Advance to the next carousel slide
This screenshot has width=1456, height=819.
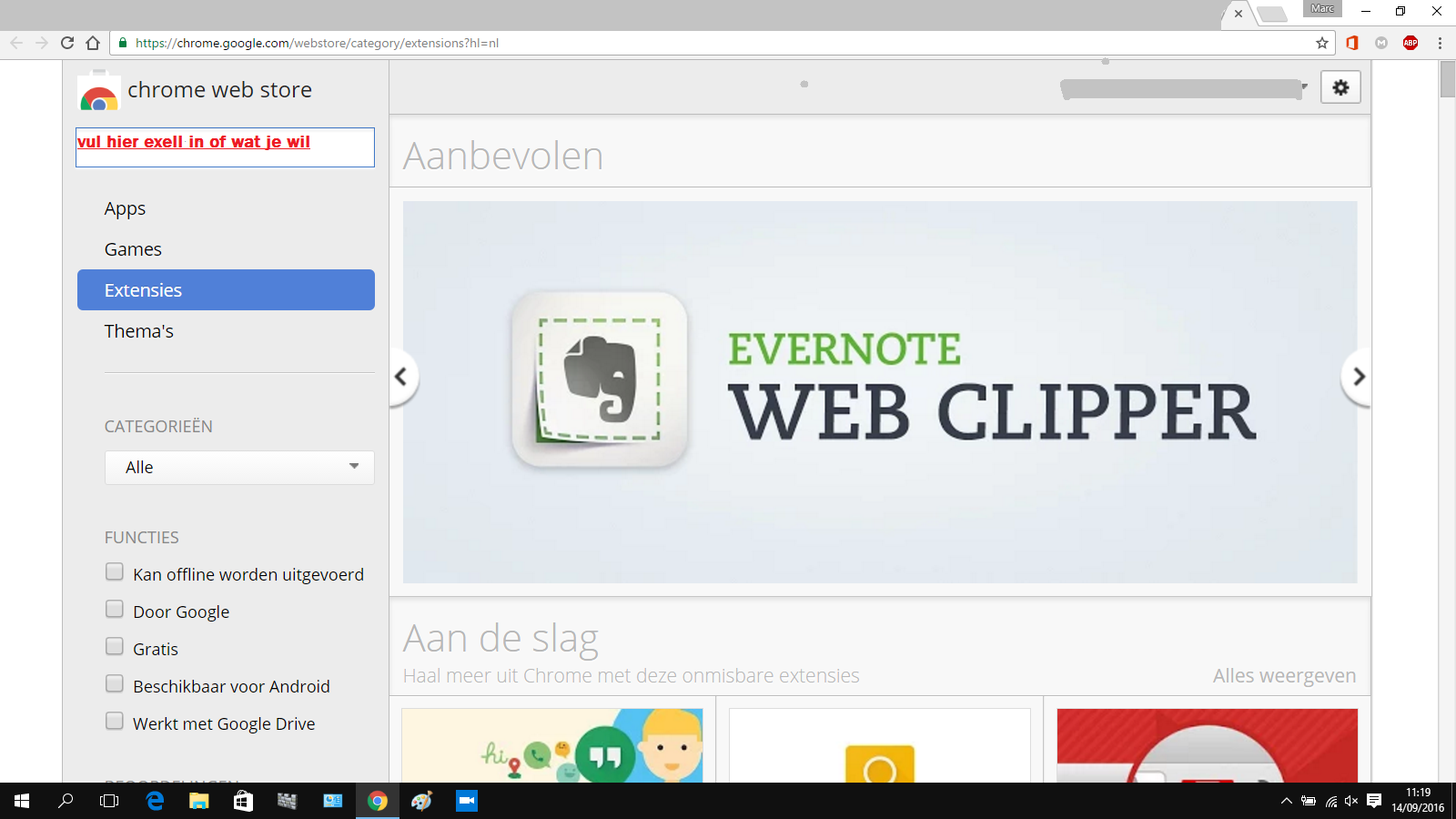click(1358, 377)
